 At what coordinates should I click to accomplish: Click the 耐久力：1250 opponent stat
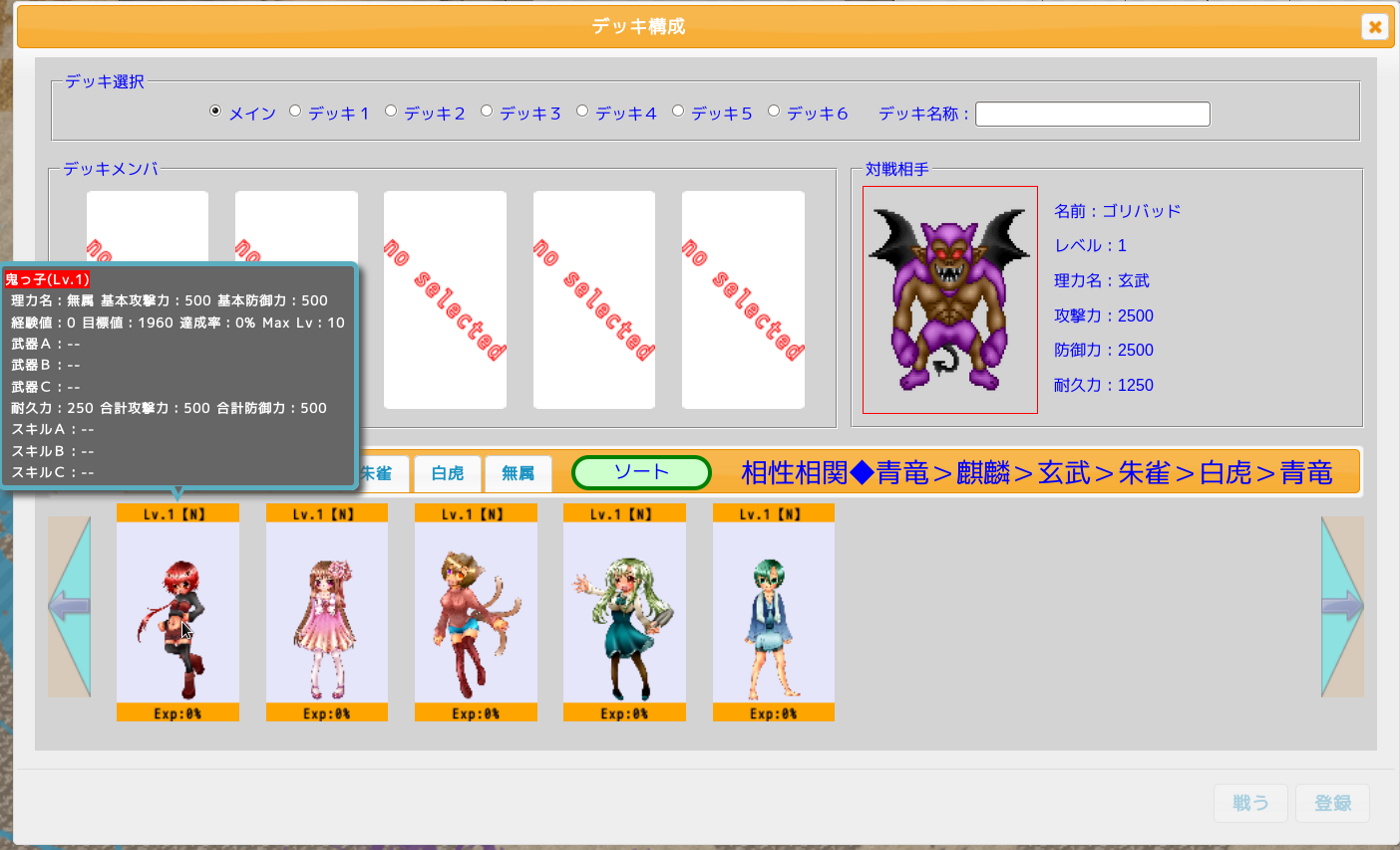(x=1104, y=386)
